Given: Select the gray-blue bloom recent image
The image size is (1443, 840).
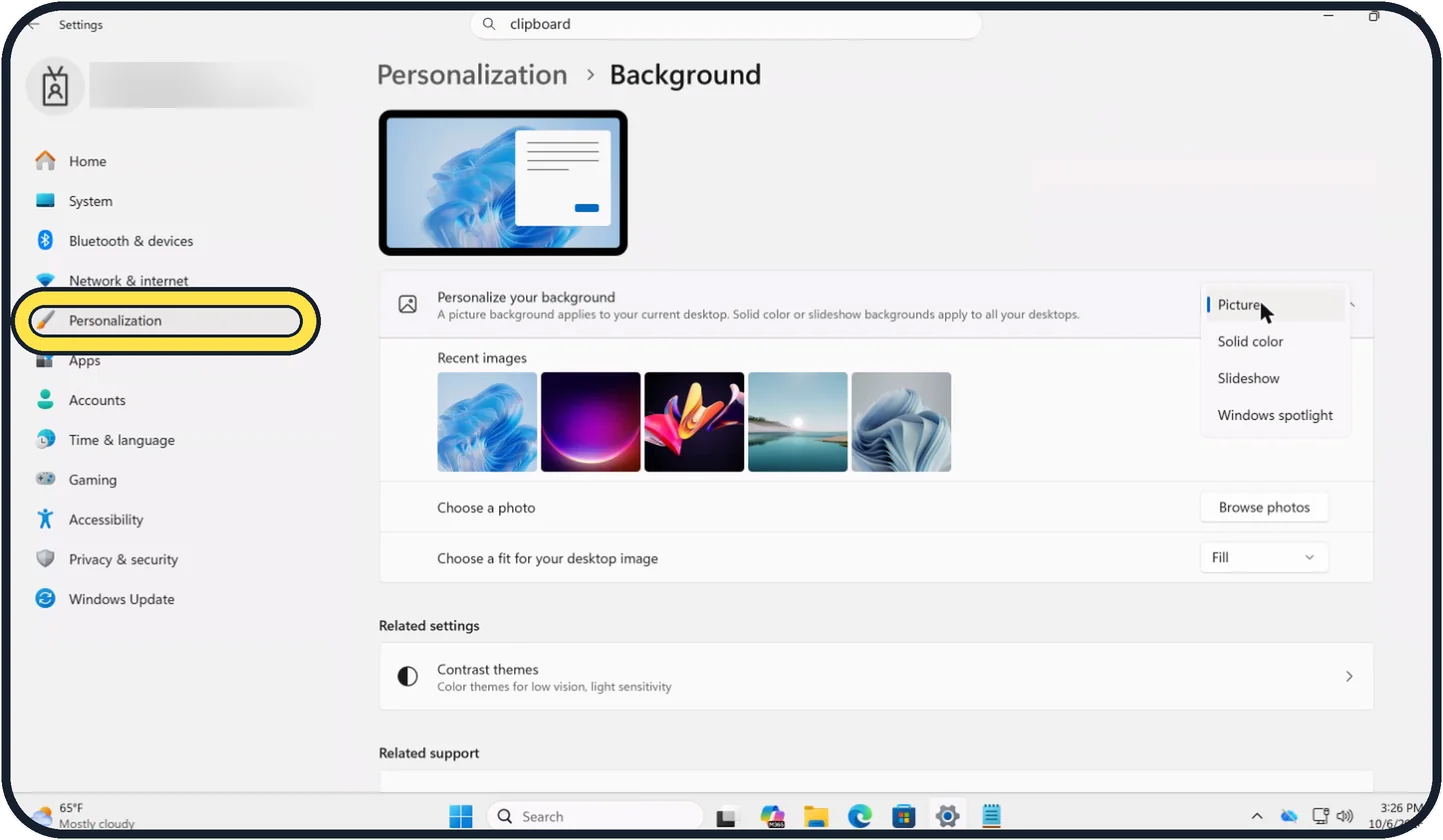Looking at the screenshot, I should [901, 422].
